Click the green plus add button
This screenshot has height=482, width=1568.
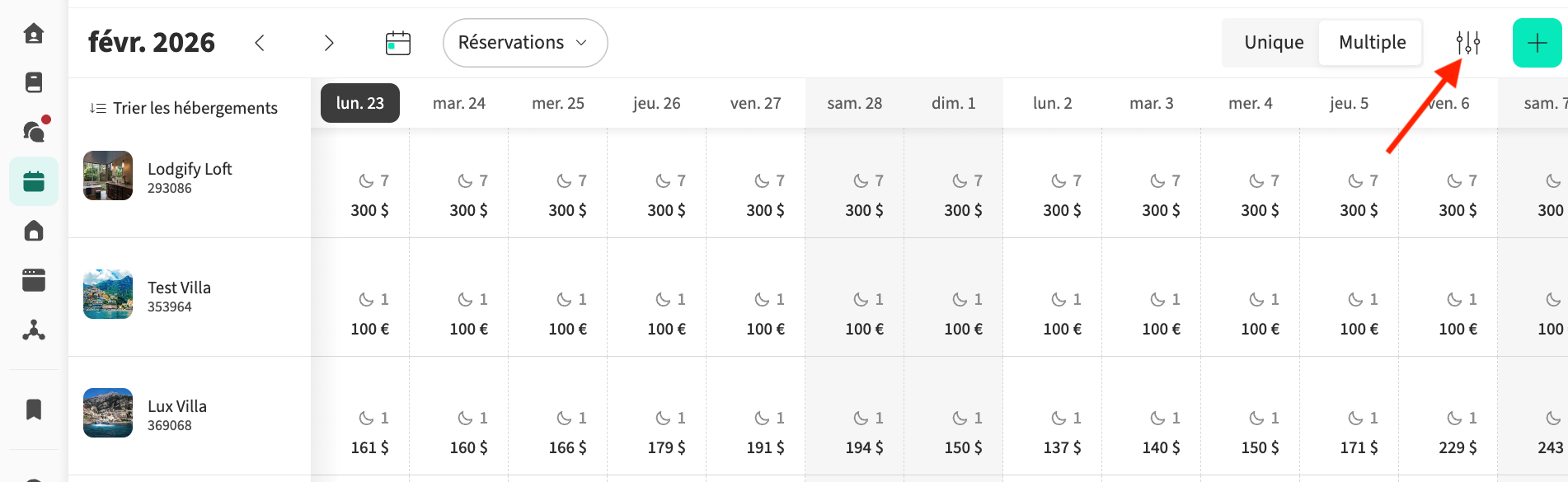1537,43
